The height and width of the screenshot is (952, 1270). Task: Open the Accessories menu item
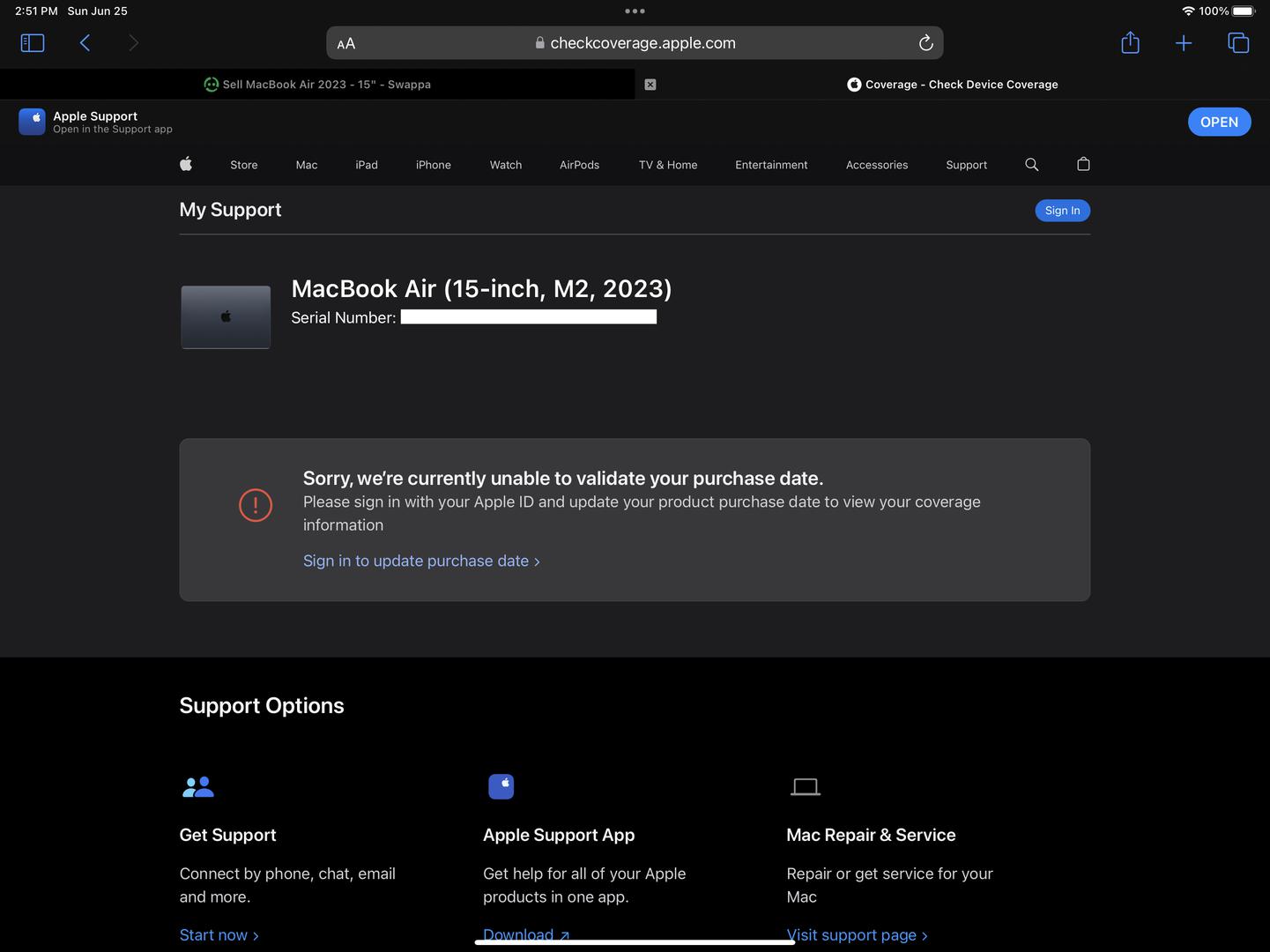(x=877, y=165)
